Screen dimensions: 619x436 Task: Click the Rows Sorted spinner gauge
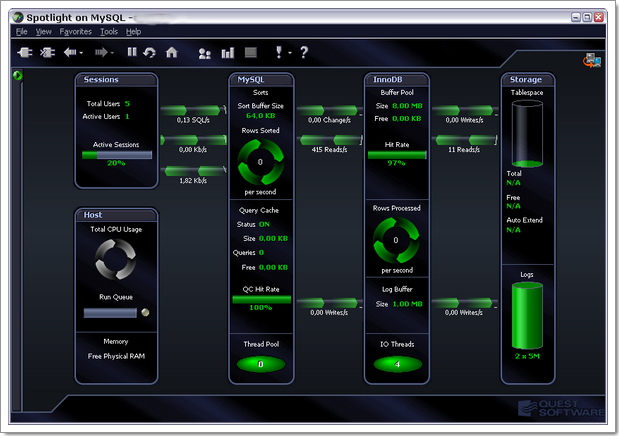(x=261, y=162)
